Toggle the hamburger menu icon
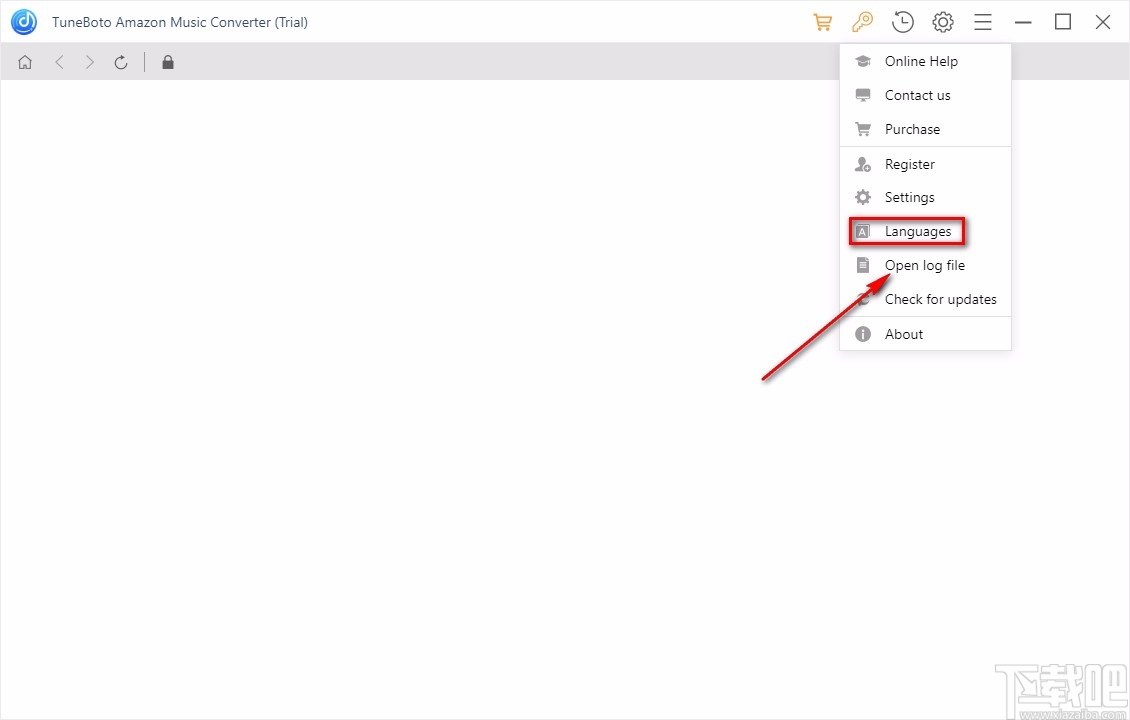This screenshot has width=1130, height=720. tap(983, 22)
